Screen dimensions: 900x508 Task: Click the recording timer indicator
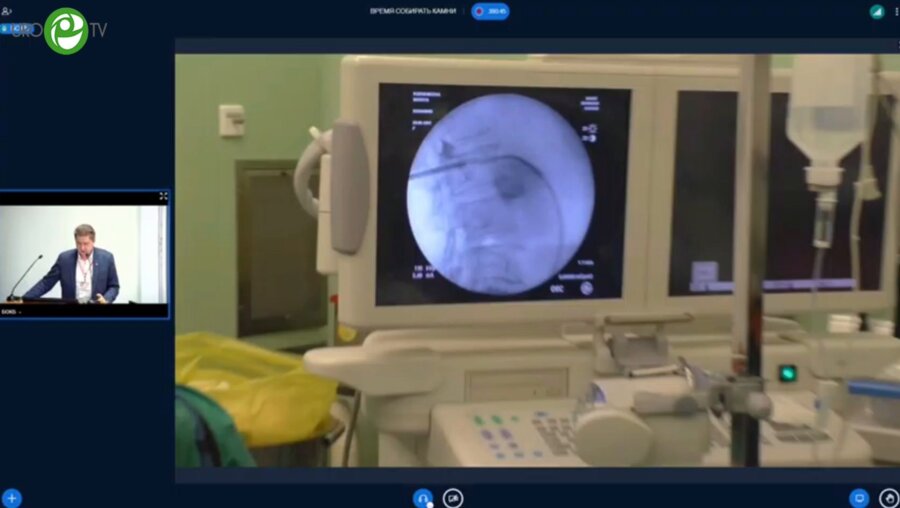pyautogui.click(x=490, y=11)
